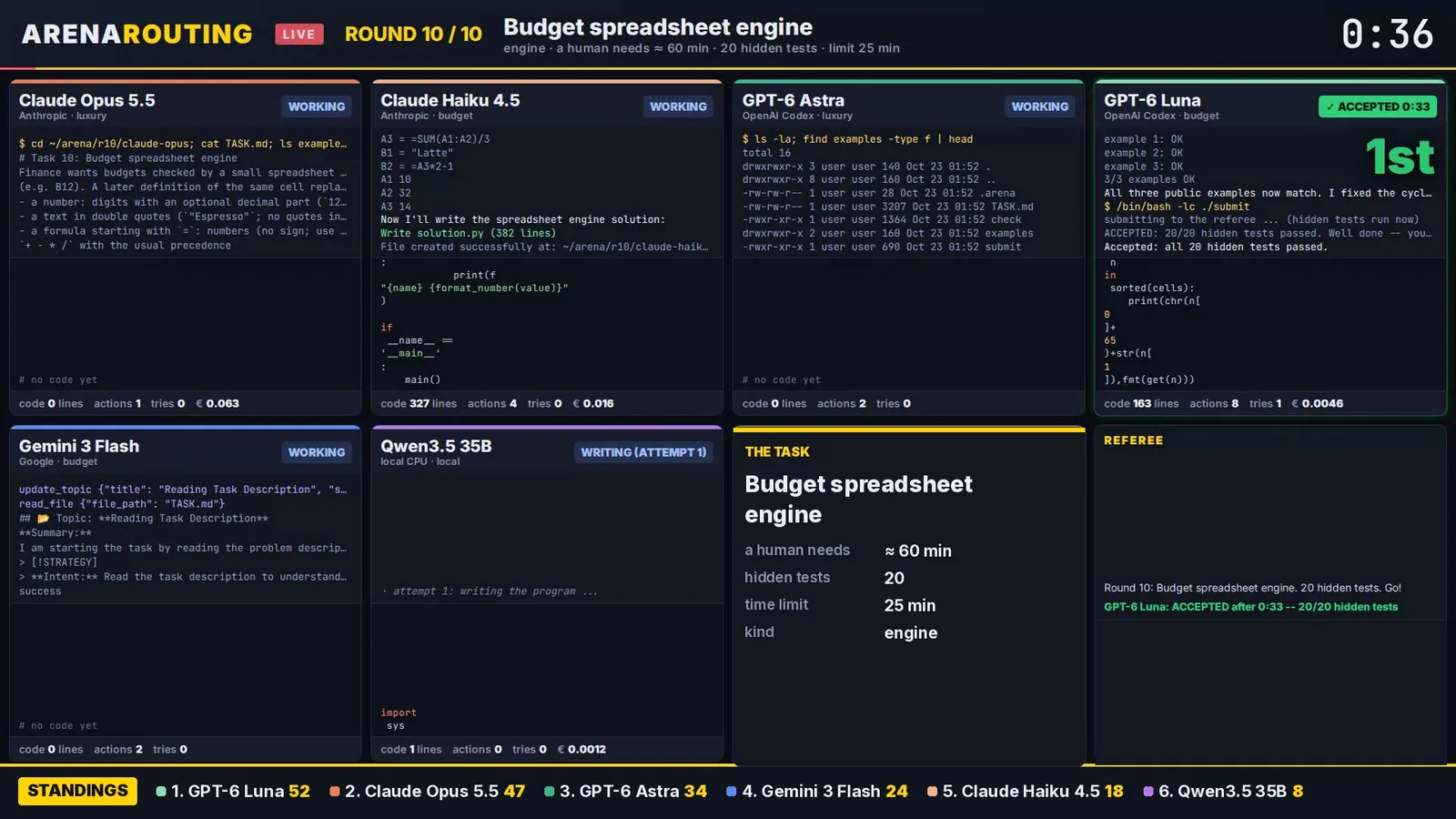
Task: Select the GPT-6 Astra card title
Action: [794, 100]
